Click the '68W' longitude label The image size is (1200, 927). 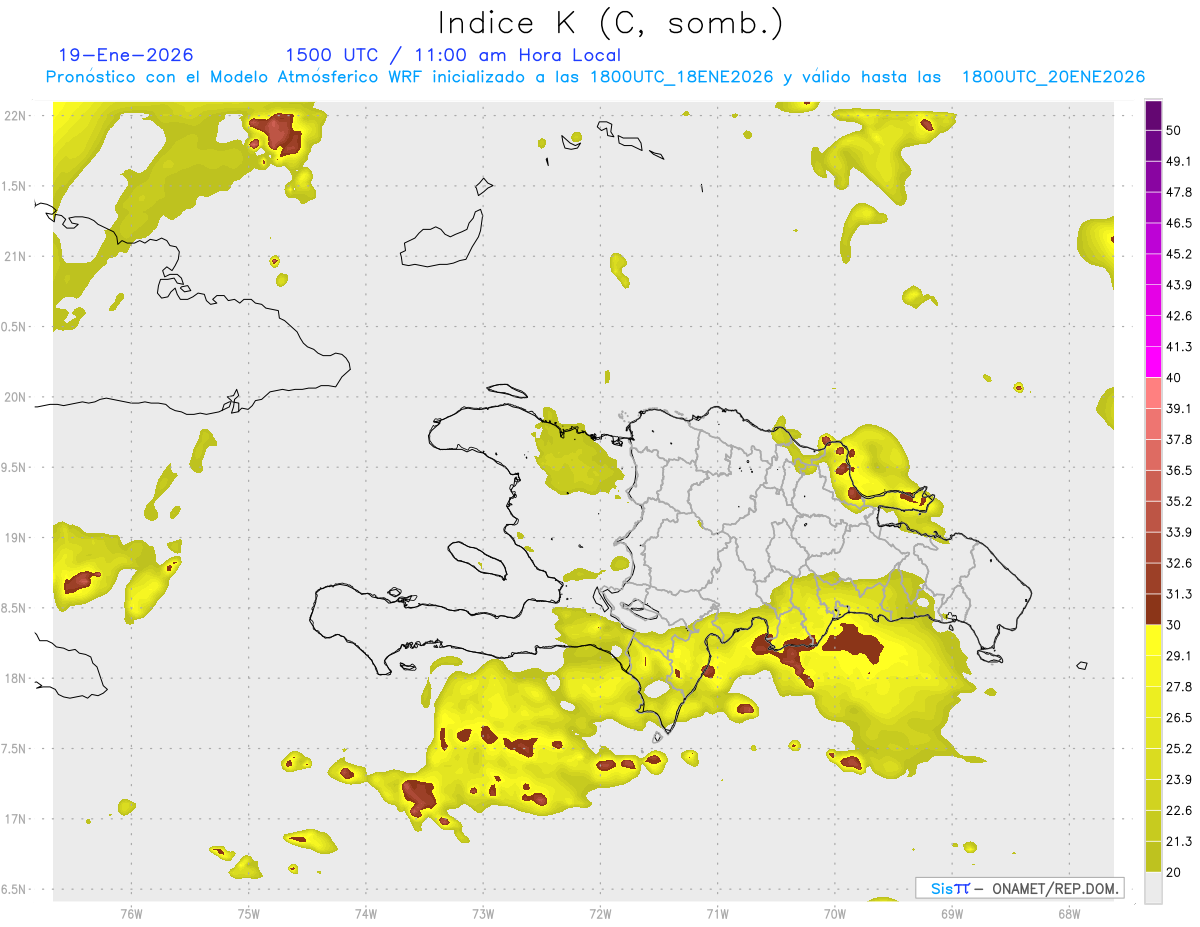(1069, 914)
